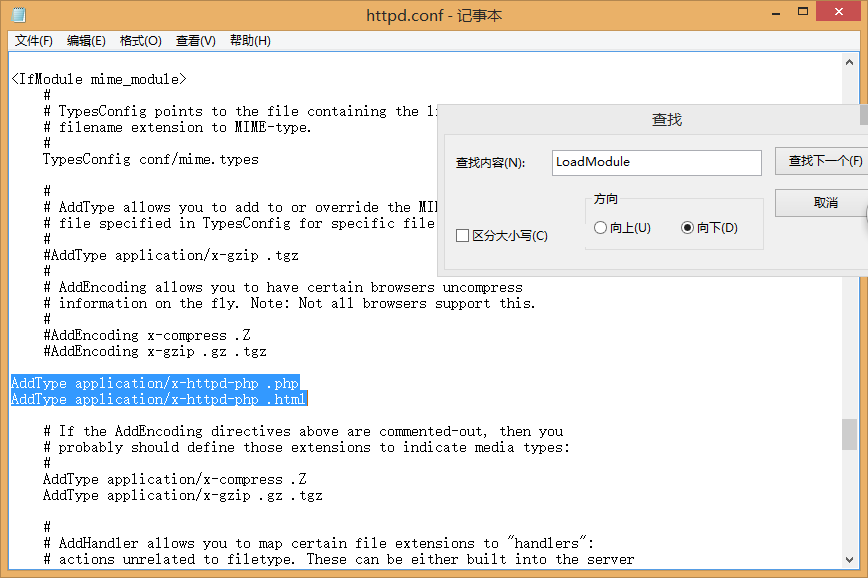The image size is (868, 578).
Task: Open the 格式(O) menu
Action: (x=141, y=41)
